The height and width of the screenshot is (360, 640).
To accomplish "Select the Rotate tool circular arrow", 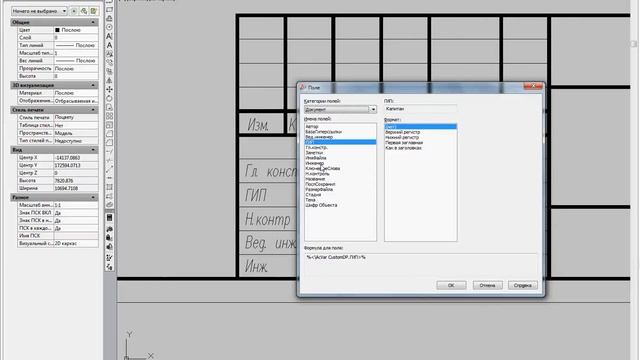I will [x=109, y=98].
